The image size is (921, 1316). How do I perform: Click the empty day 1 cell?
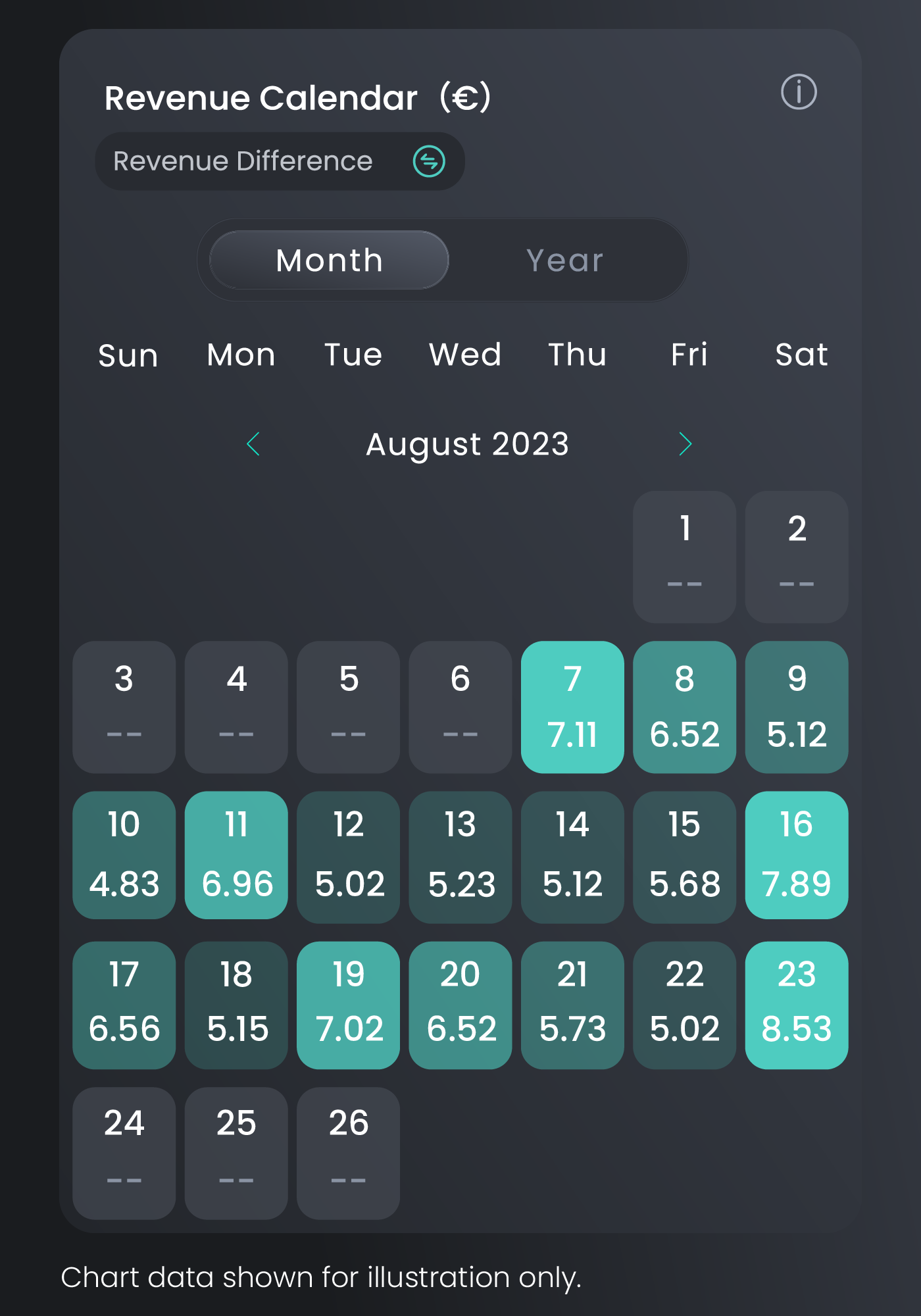(684, 557)
